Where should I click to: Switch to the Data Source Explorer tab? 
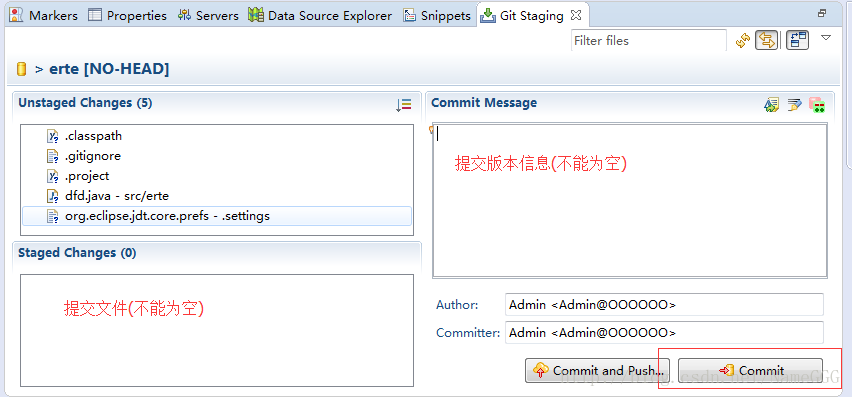320,16
